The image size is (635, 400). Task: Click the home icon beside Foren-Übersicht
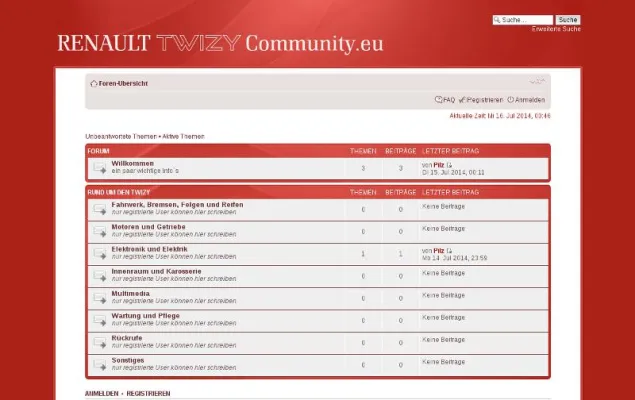pyautogui.click(x=94, y=83)
